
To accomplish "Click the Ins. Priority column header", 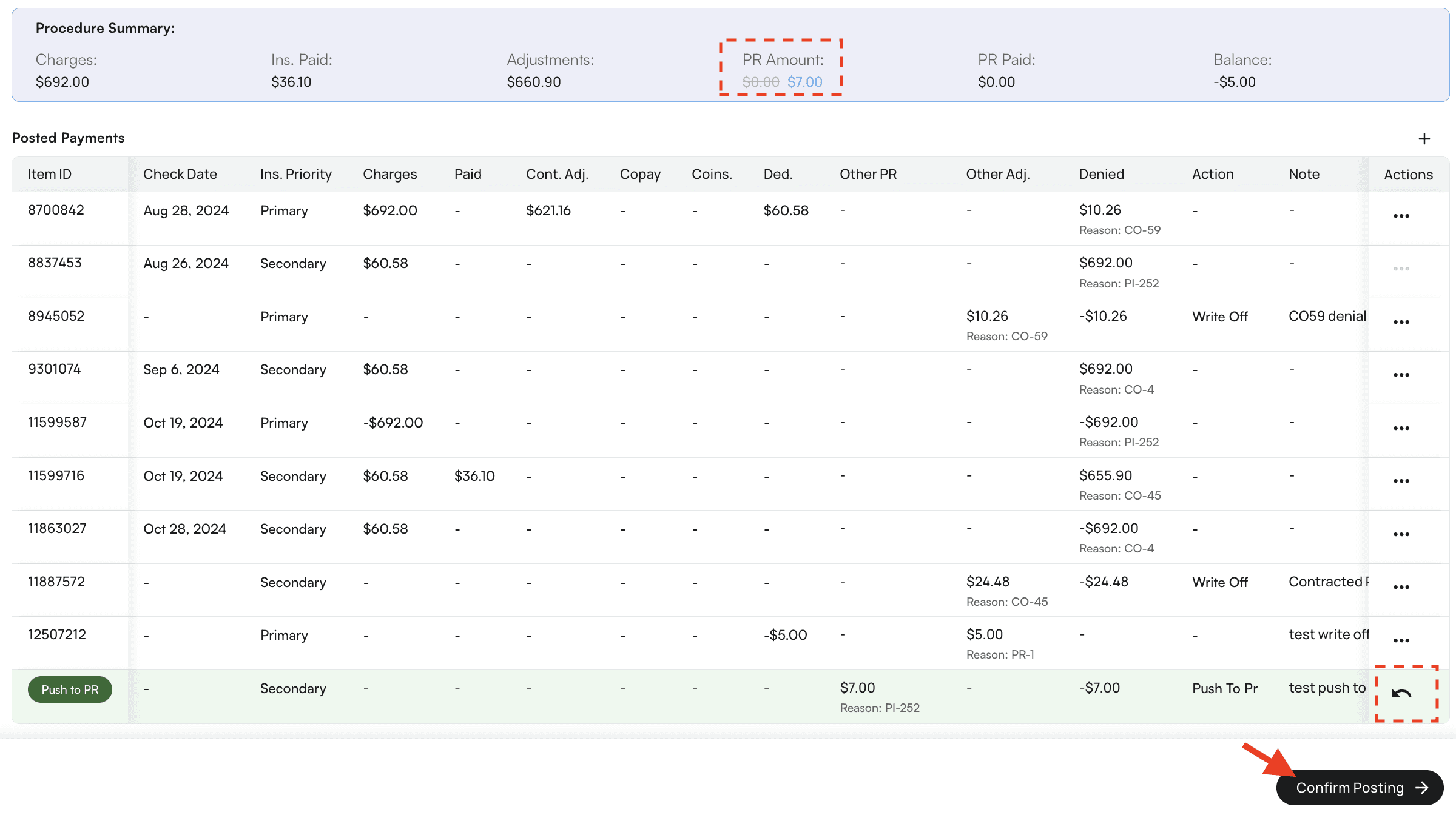I will tap(295, 174).
